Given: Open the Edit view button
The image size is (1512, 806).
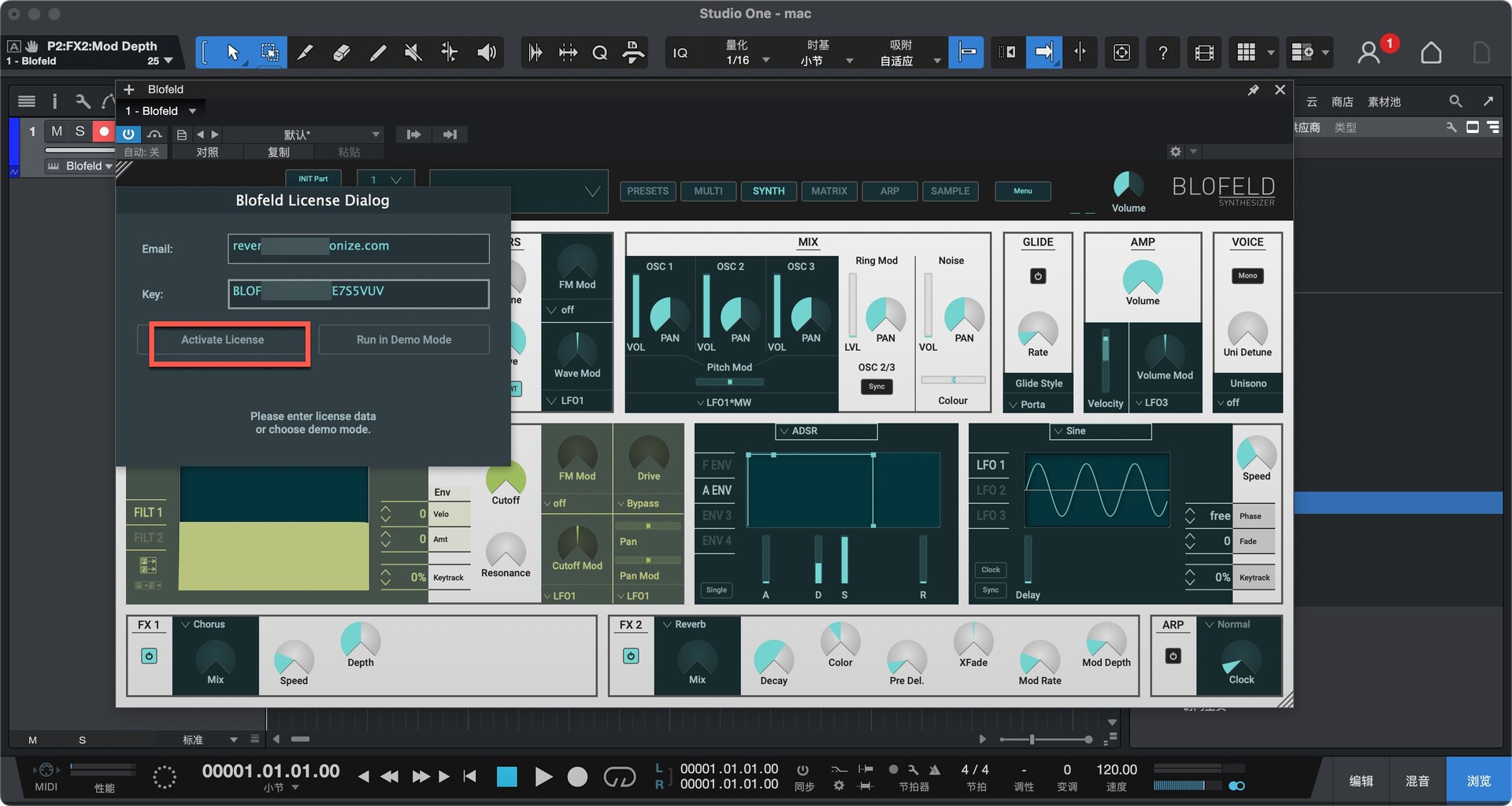Looking at the screenshot, I should click(x=1361, y=781).
